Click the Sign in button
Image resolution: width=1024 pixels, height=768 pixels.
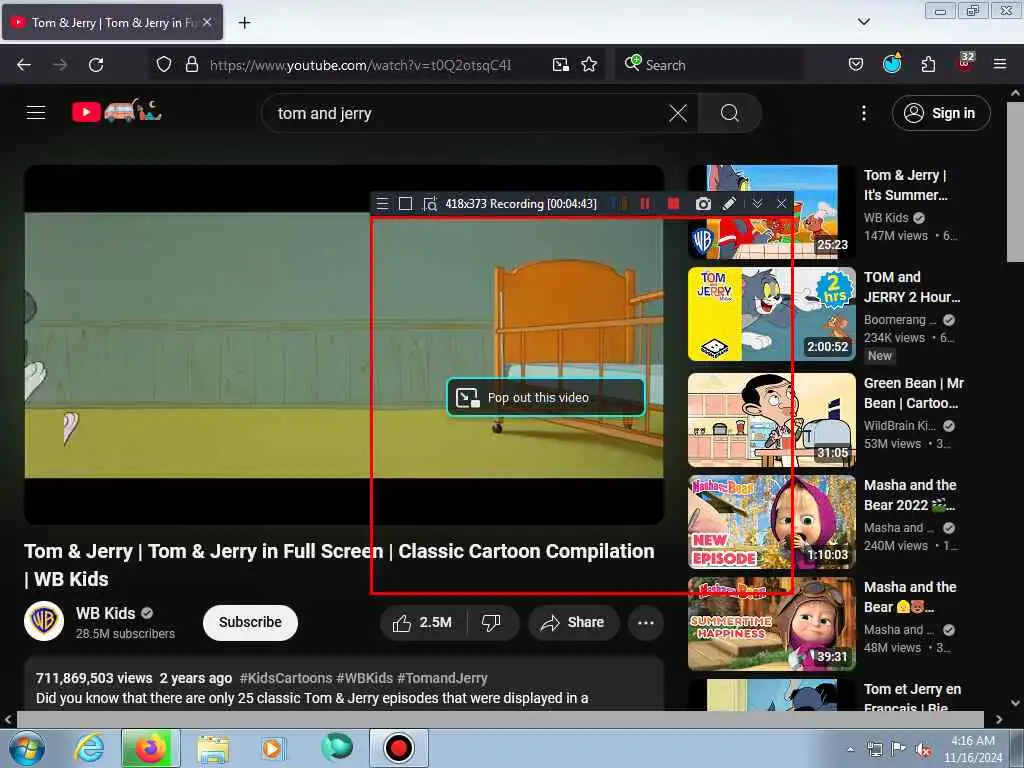click(x=940, y=113)
